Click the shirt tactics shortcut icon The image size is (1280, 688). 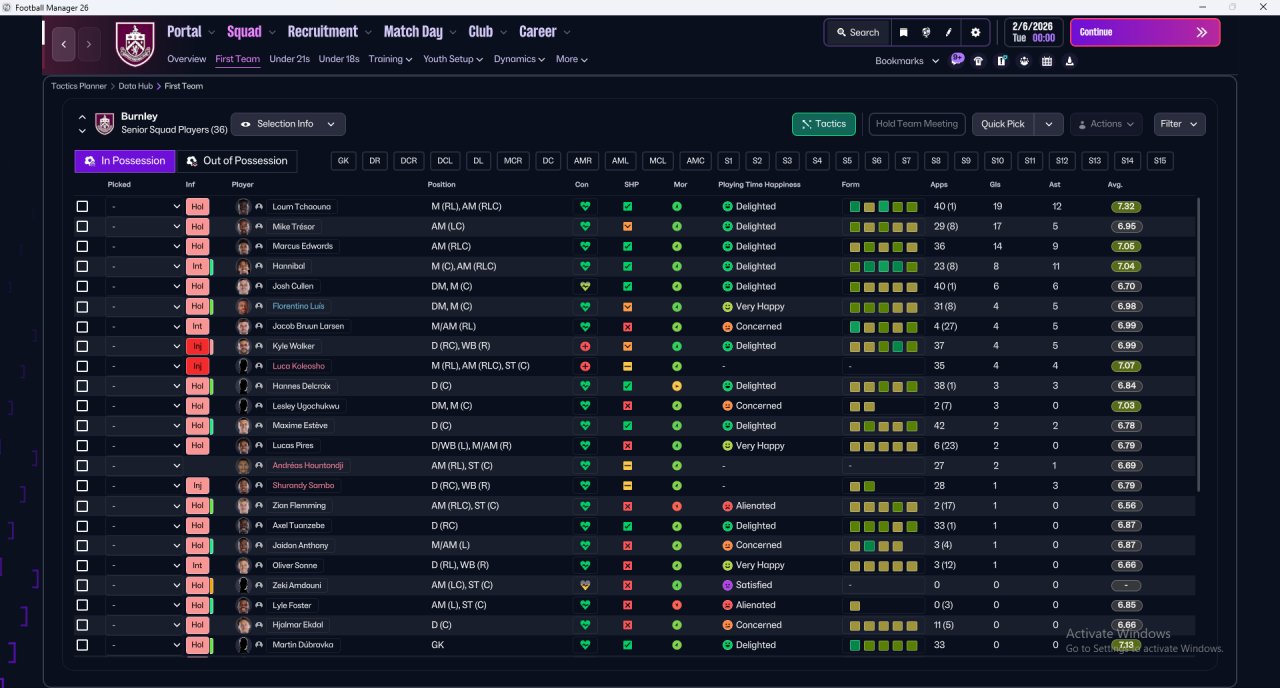978,60
